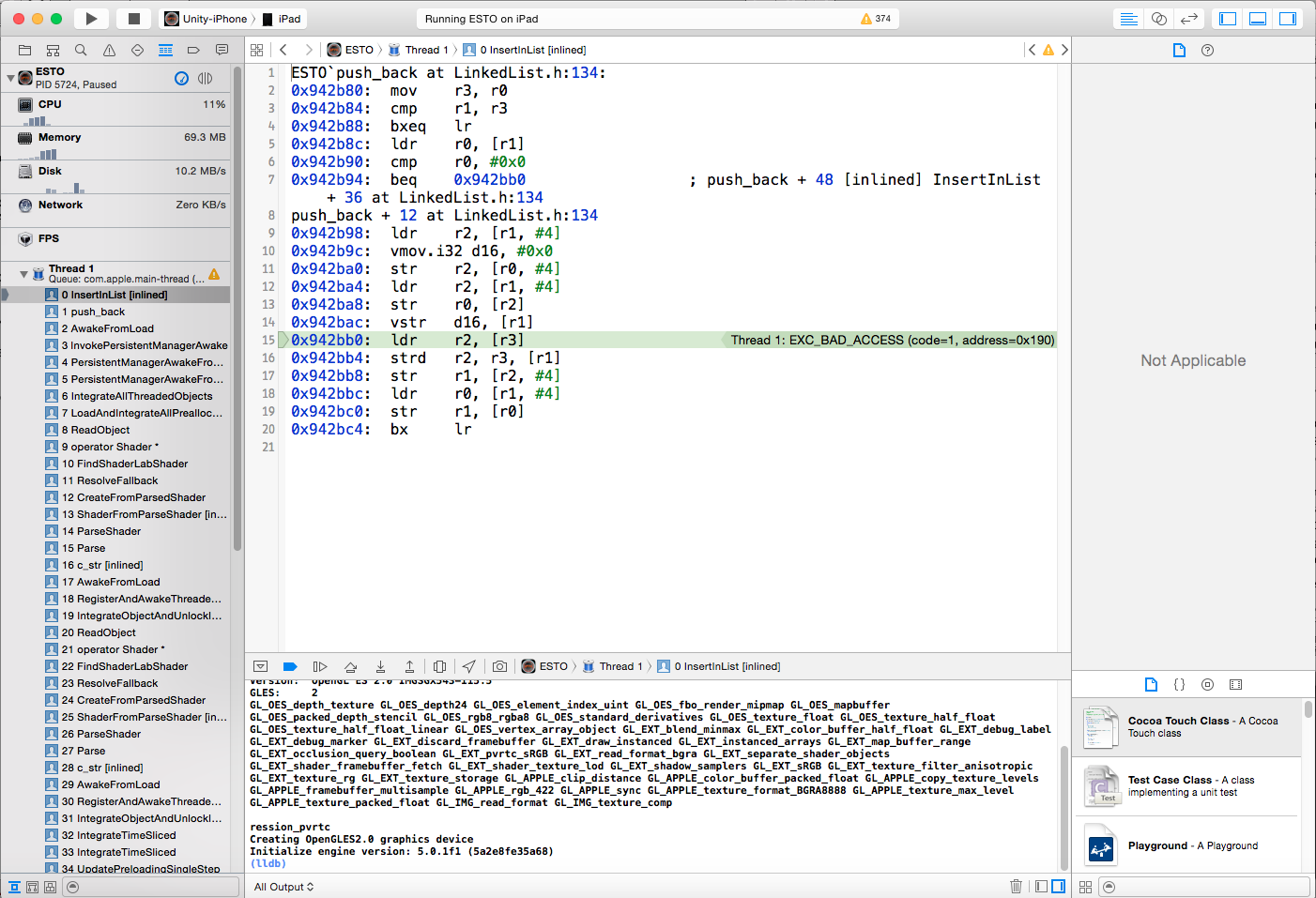Step over the current instruction
The image size is (1316, 898).
tap(350, 666)
